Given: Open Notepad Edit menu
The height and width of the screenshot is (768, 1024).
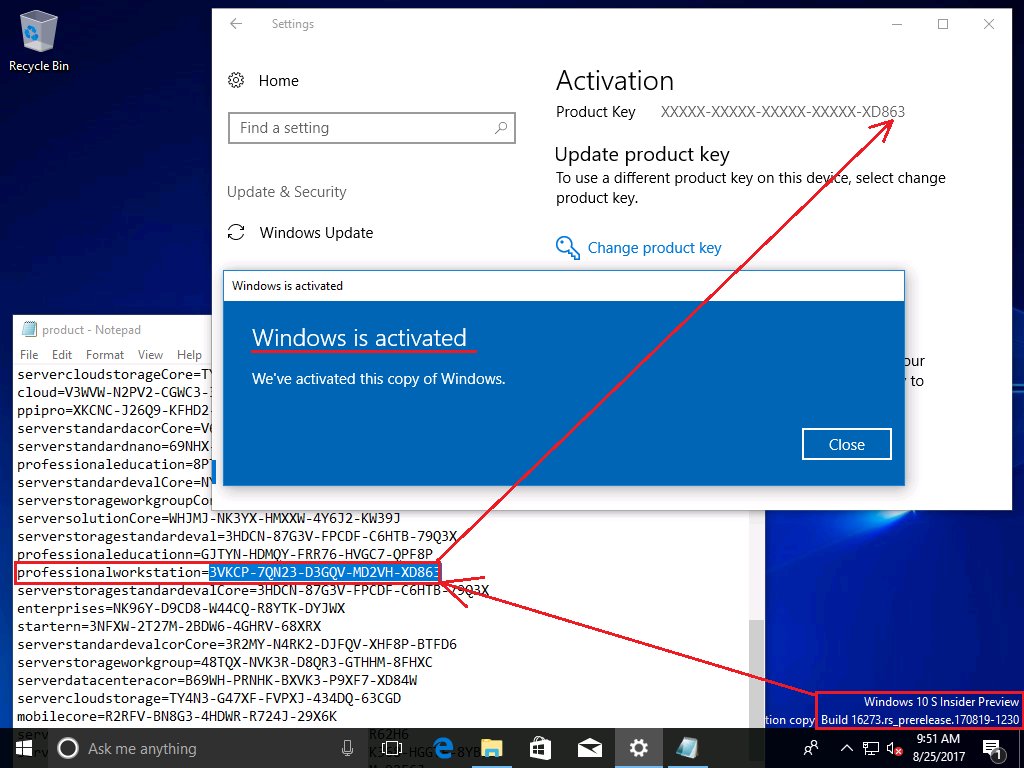Looking at the screenshot, I should 62,355.
